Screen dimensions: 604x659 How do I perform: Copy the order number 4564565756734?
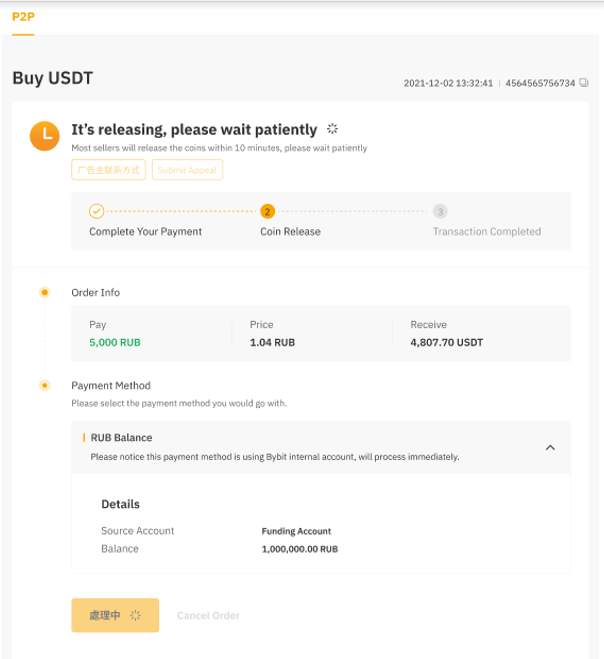584,83
